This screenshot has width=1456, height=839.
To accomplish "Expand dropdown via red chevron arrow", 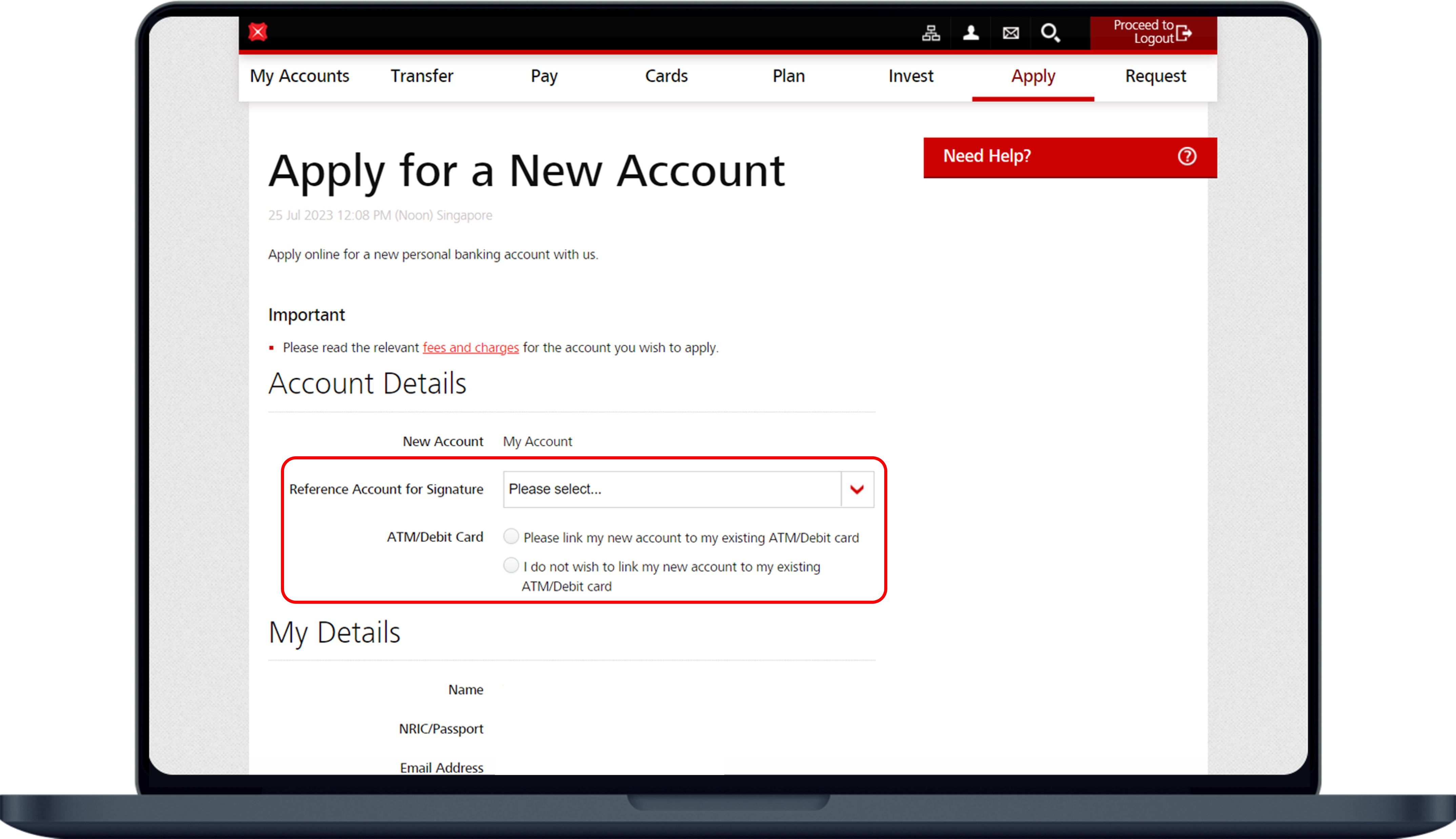I will [x=857, y=489].
